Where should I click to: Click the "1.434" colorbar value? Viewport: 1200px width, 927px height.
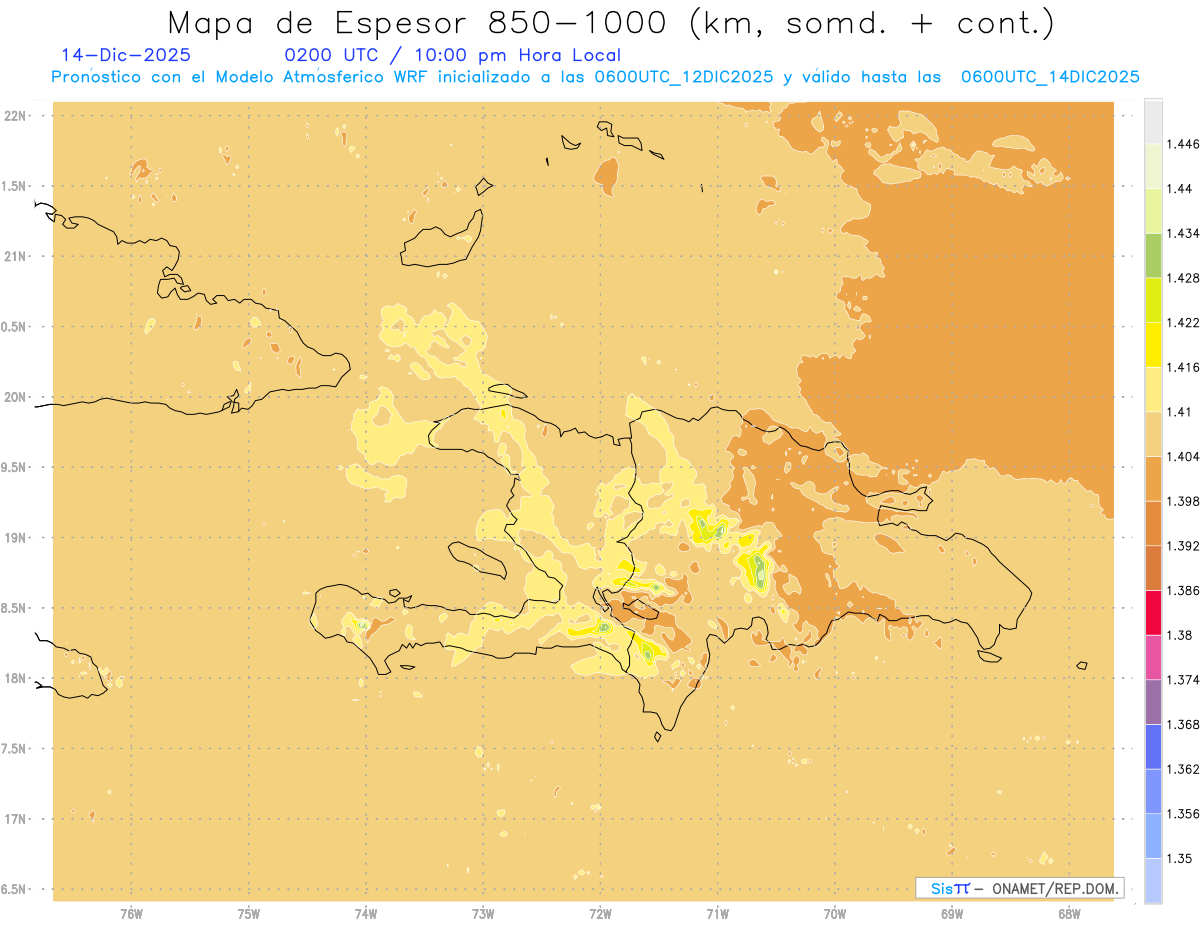(1182, 233)
